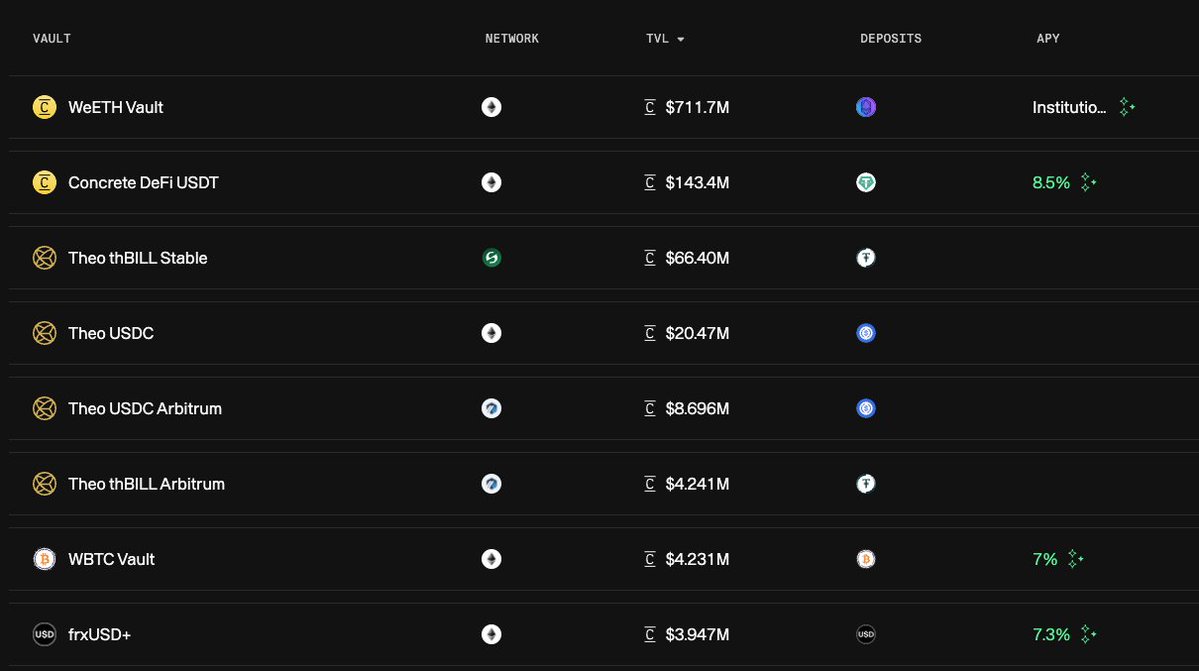
Task: Open the Theo thBILL Stable vault link
Action: pyautogui.click(x=138, y=258)
